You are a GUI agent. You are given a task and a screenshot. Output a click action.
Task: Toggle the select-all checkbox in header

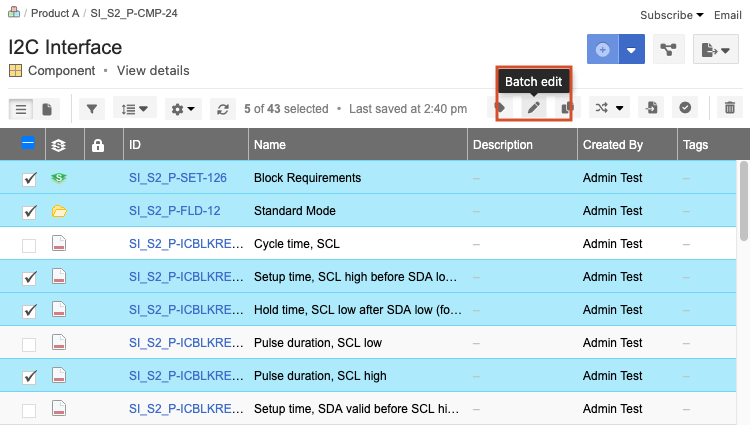coord(29,145)
